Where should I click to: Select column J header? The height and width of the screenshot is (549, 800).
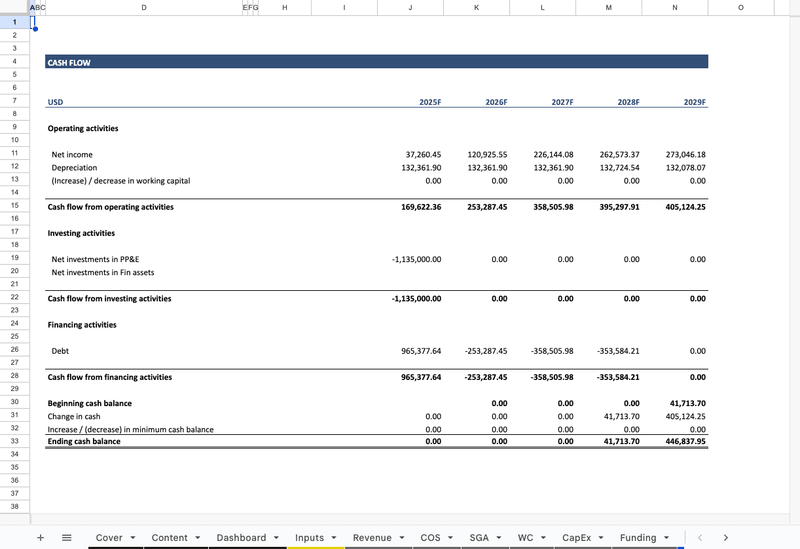click(410, 7)
